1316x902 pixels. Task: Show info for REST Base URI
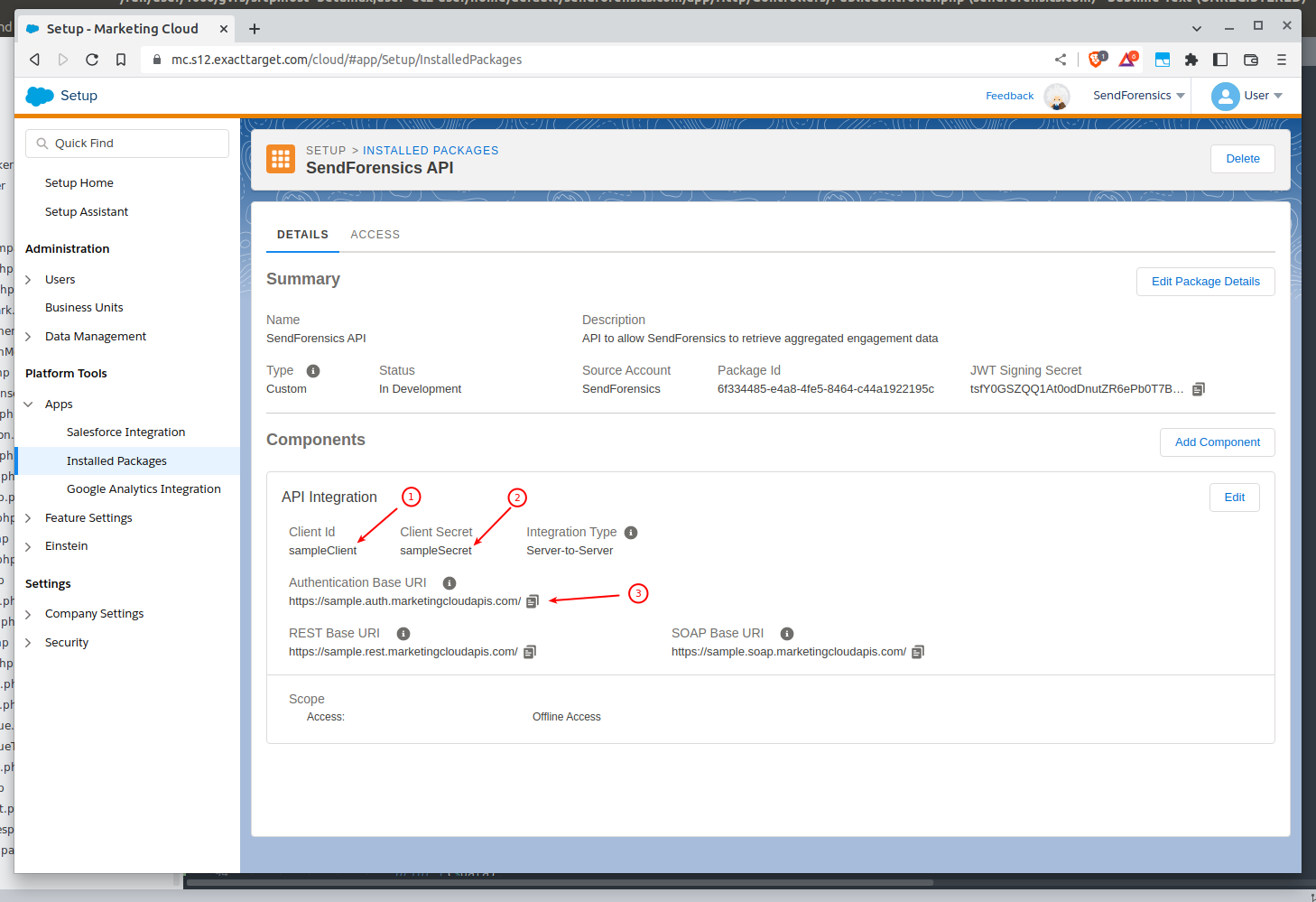point(403,634)
